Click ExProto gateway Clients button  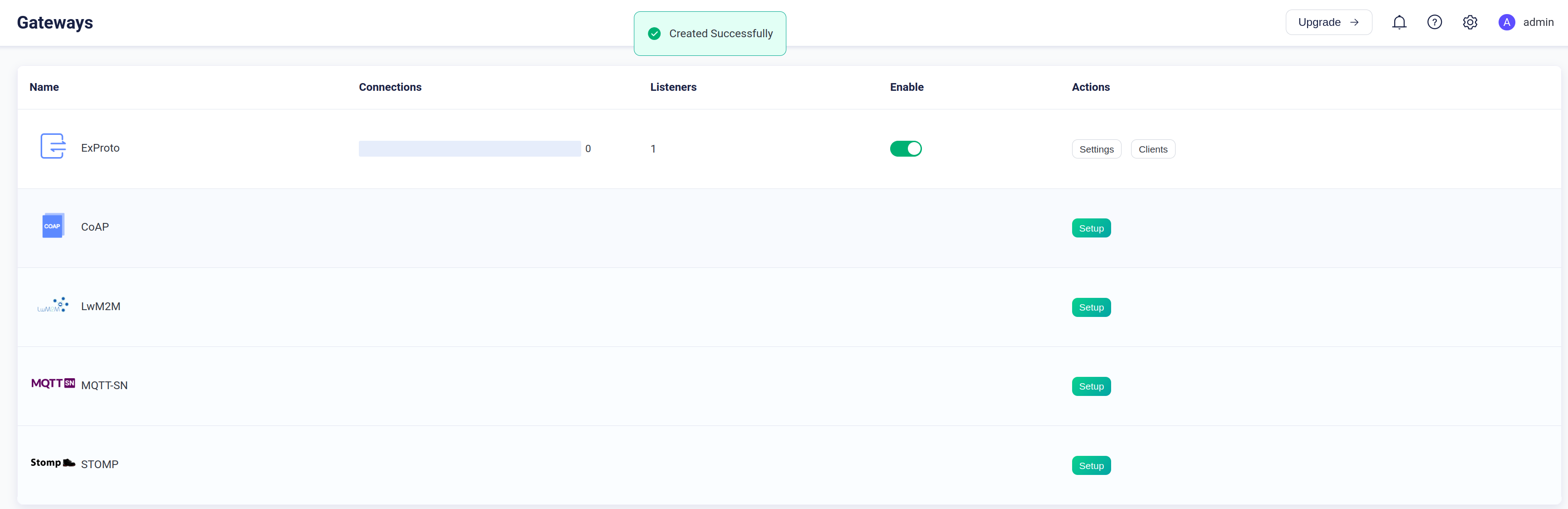tap(1152, 149)
